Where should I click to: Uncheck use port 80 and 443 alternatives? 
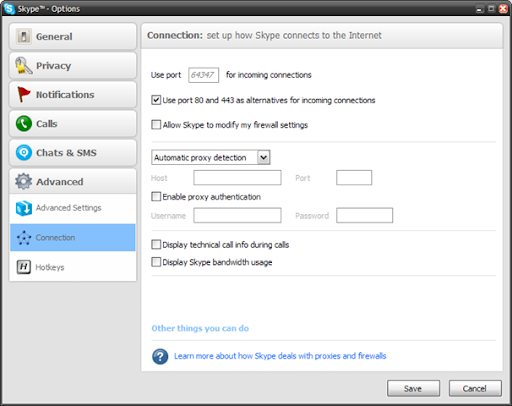(156, 100)
